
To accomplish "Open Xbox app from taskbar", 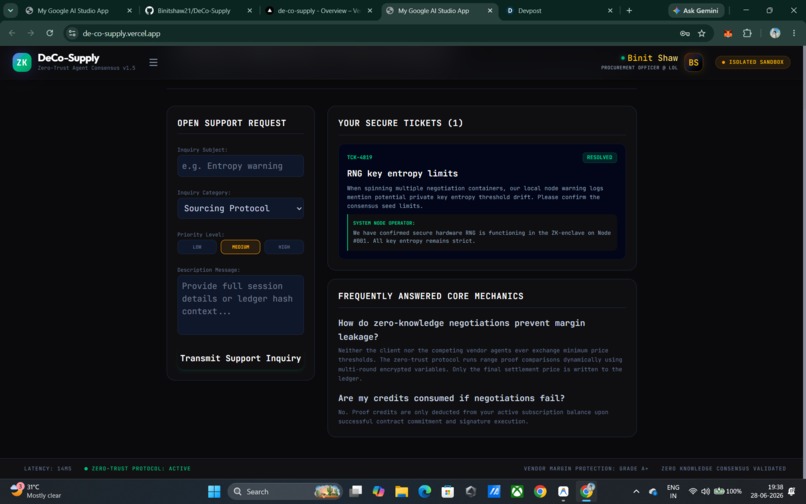I will click(x=517, y=491).
